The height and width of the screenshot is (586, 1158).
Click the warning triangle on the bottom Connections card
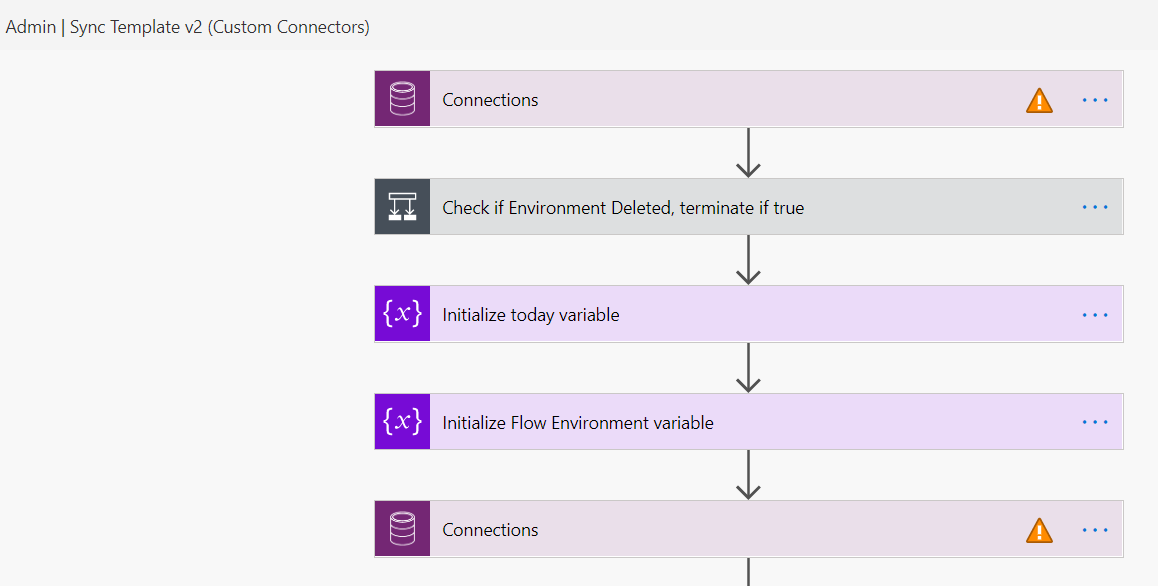(x=1039, y=529)
